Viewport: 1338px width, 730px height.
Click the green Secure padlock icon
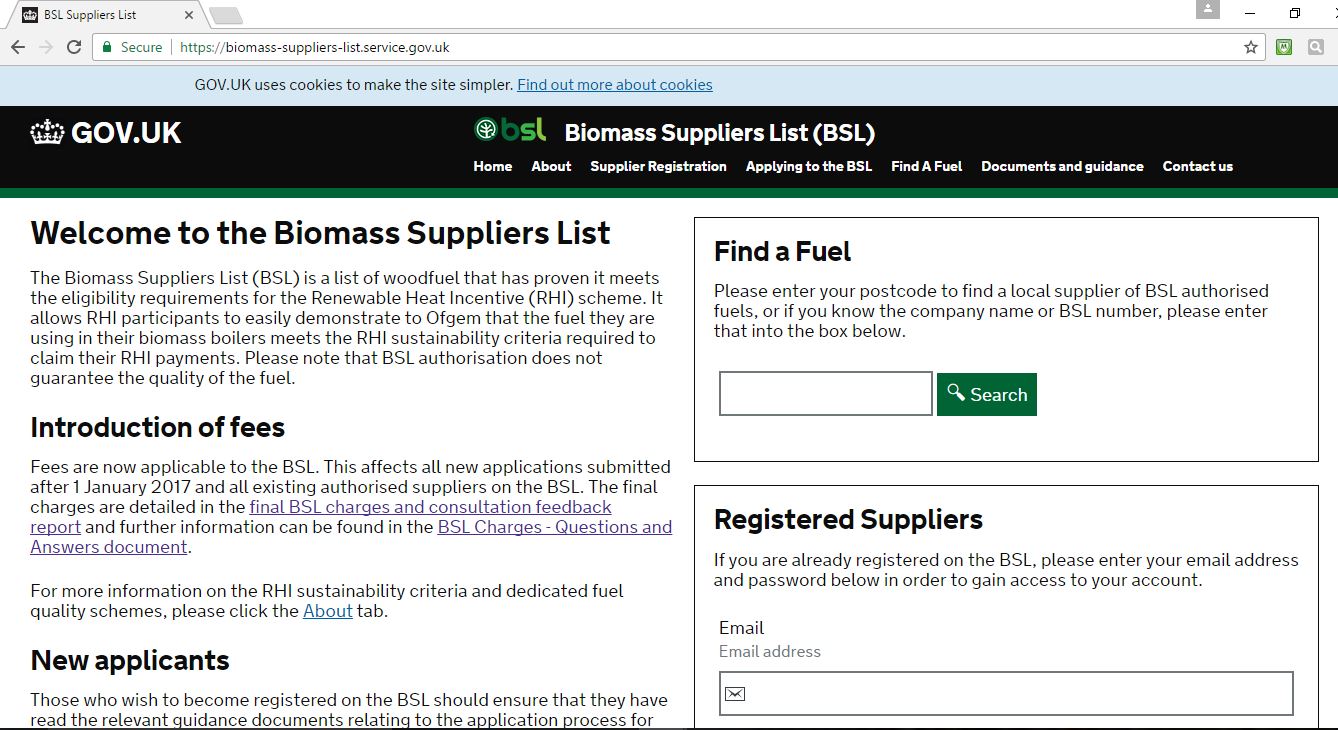(x=107, y=47)
